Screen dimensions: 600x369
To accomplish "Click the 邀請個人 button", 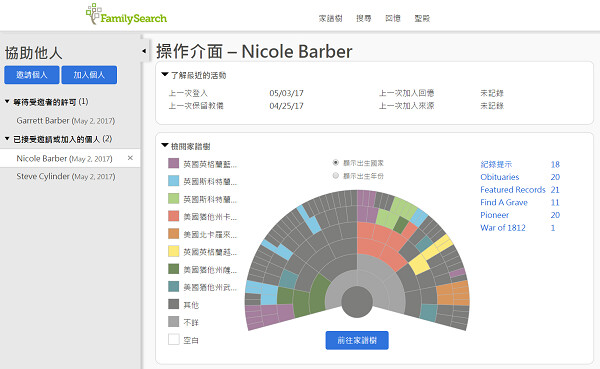I will click(32, 75).
